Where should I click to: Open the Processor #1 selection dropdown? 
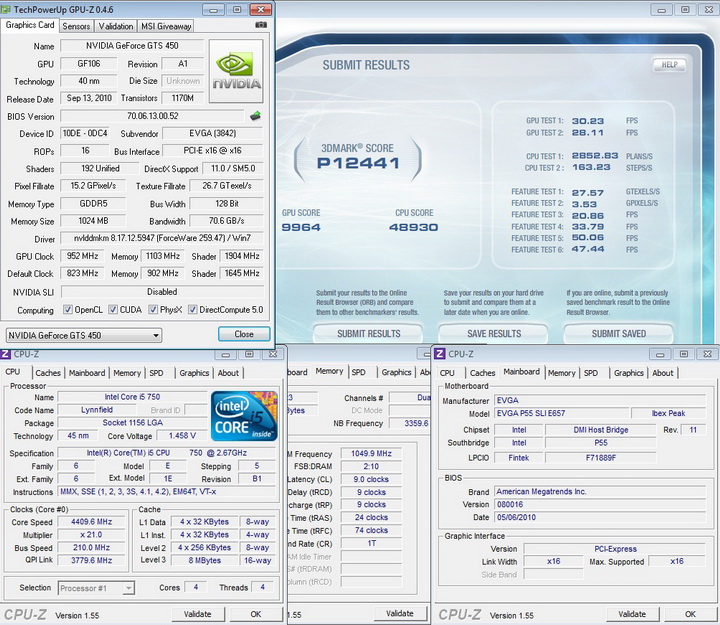[x=96, y=588]
